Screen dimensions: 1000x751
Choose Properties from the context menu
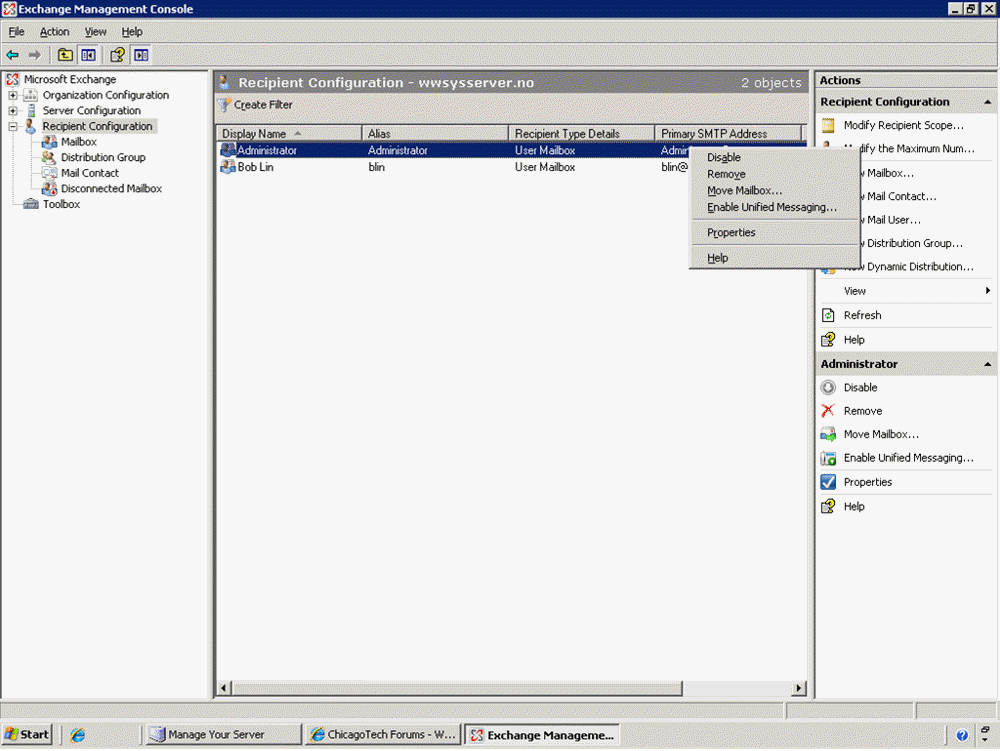774,232
